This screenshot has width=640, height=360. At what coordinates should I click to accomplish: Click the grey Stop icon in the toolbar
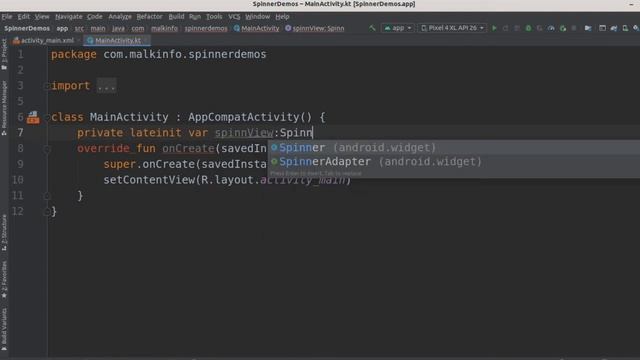[574, 28]
